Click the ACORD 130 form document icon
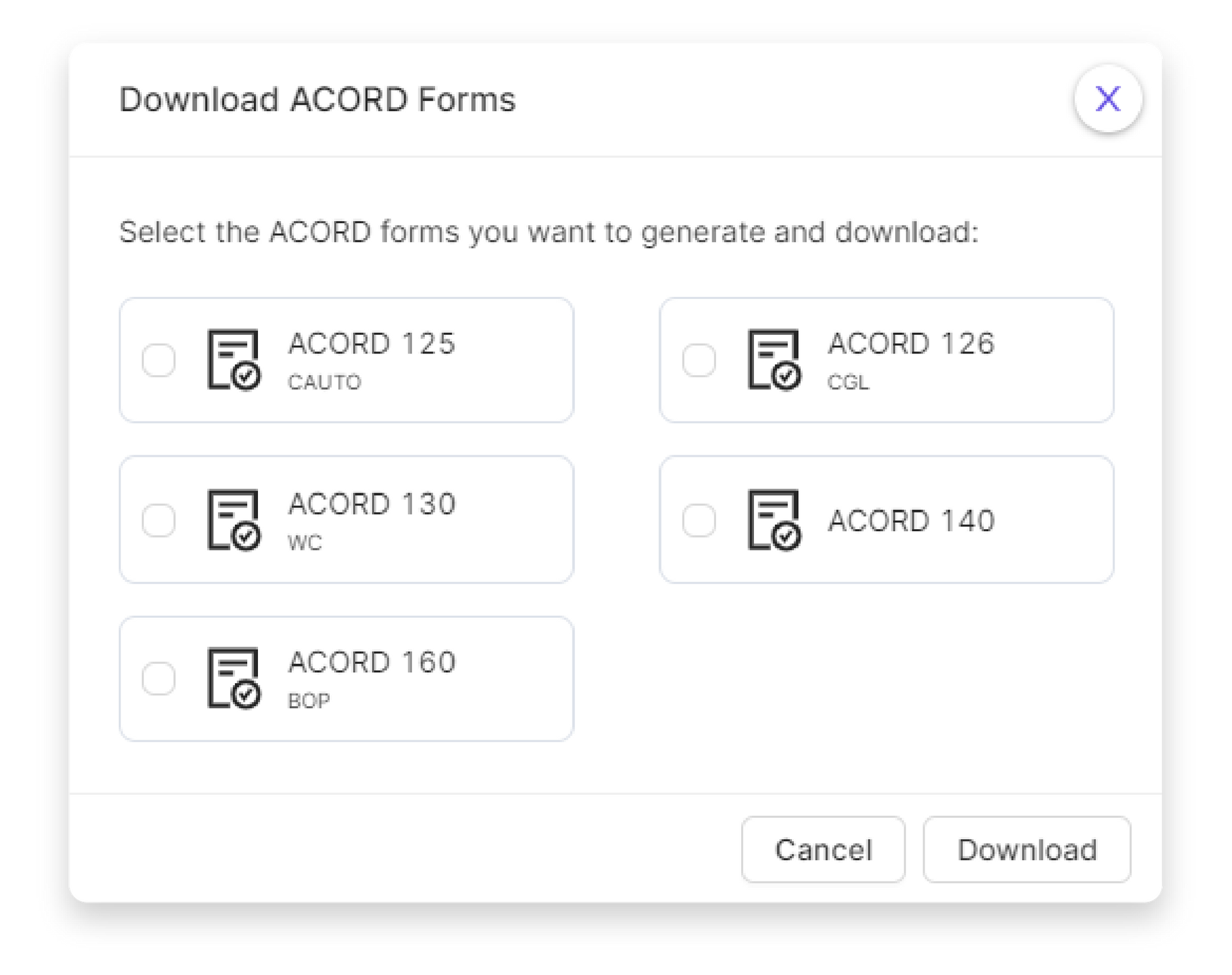1232x975 pixels. [234, 520]
